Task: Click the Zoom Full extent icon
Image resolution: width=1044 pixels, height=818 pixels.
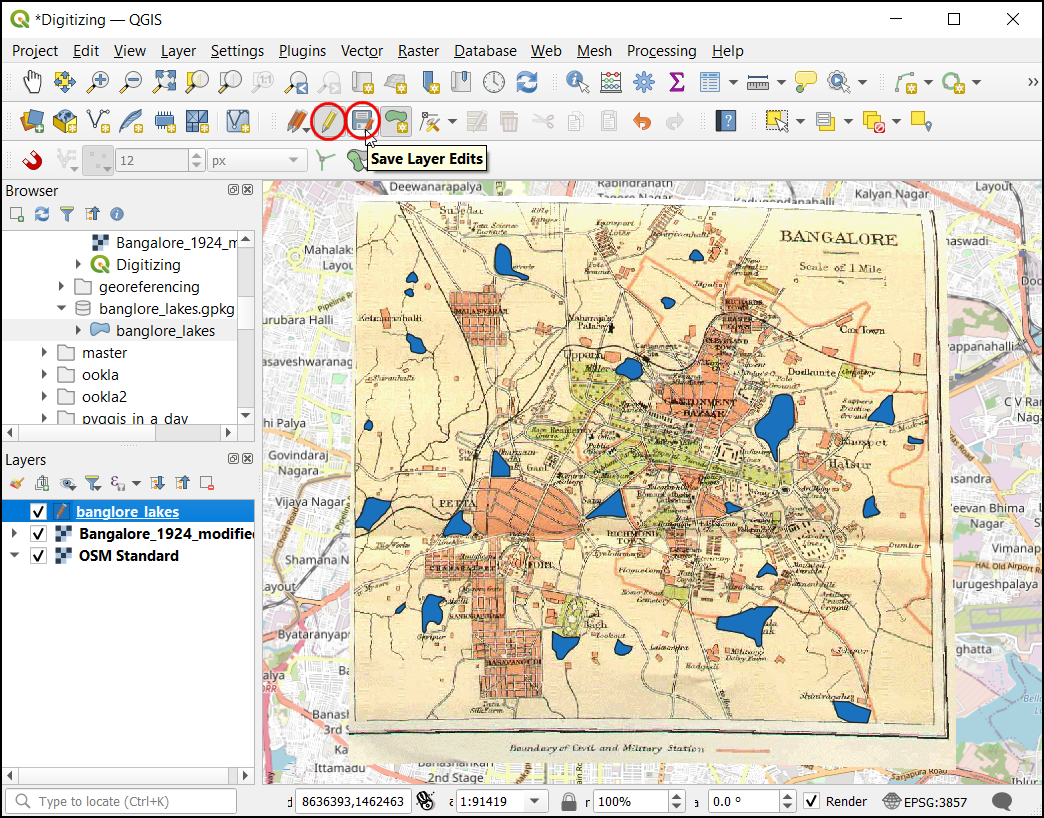Action: click(x=164, y=83)
